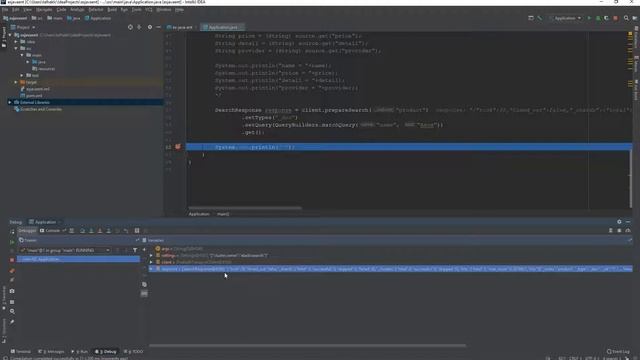Viewport: 640px width, 360px height.
Task: Click the red Stop icon in top toolbar
Action: [x=616, y=18]
